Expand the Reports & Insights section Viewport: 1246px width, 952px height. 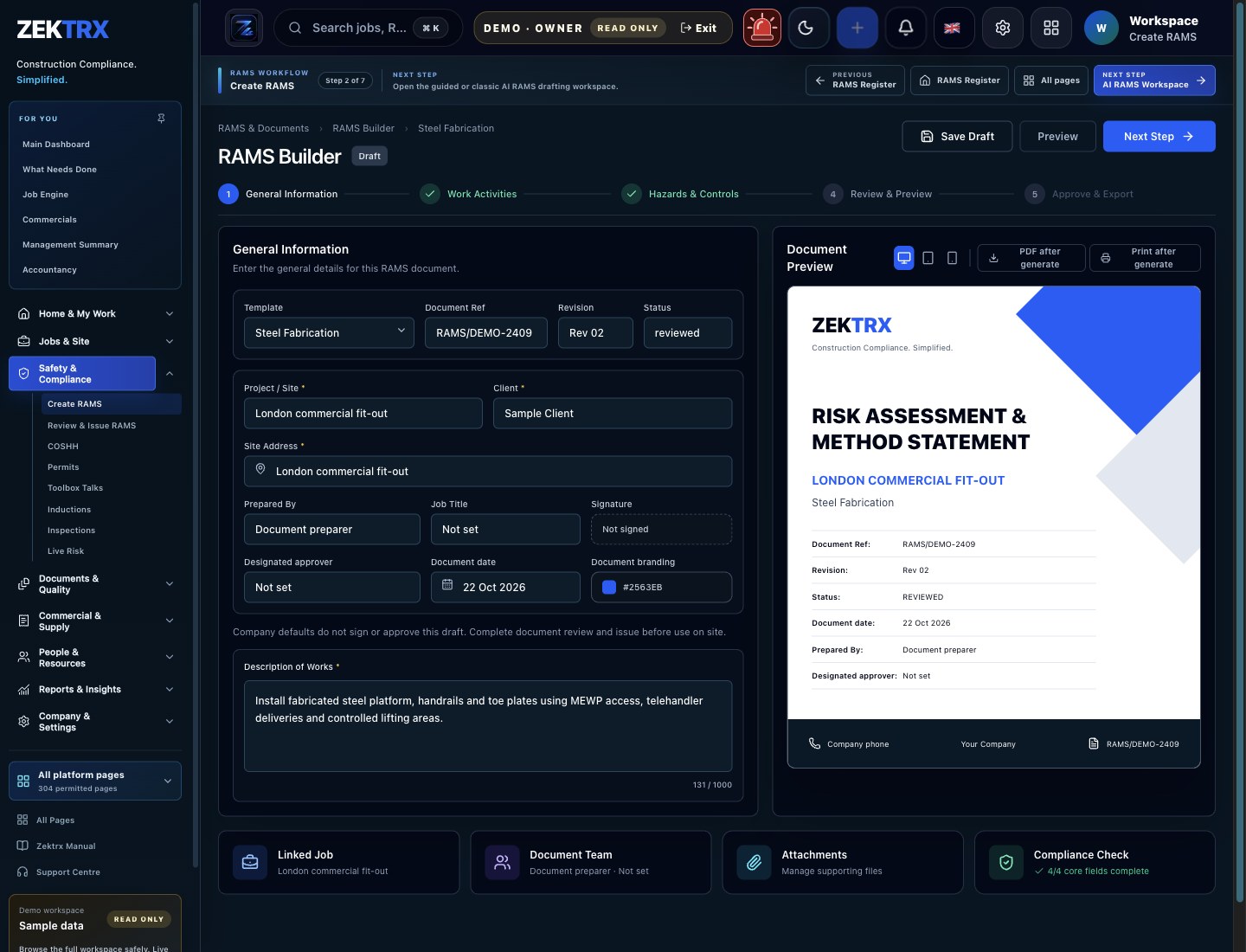pyautogui.click(x=95, y=689)
